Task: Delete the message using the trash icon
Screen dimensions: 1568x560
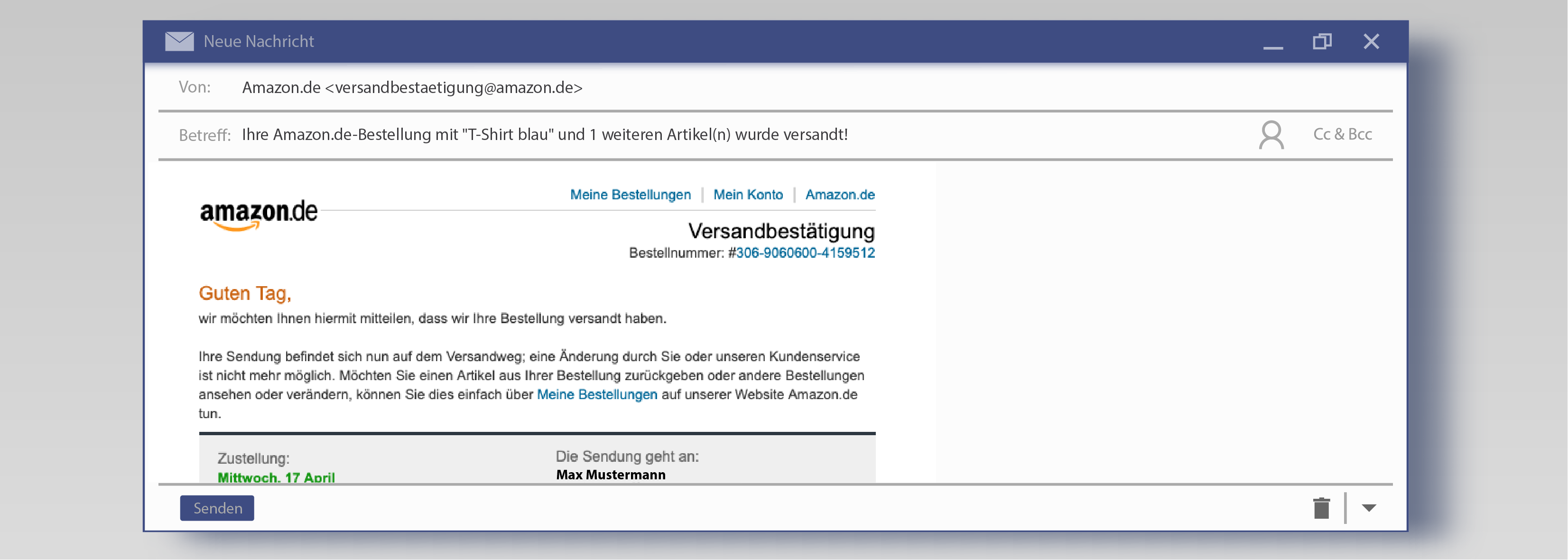Action: pos(1321,508)
